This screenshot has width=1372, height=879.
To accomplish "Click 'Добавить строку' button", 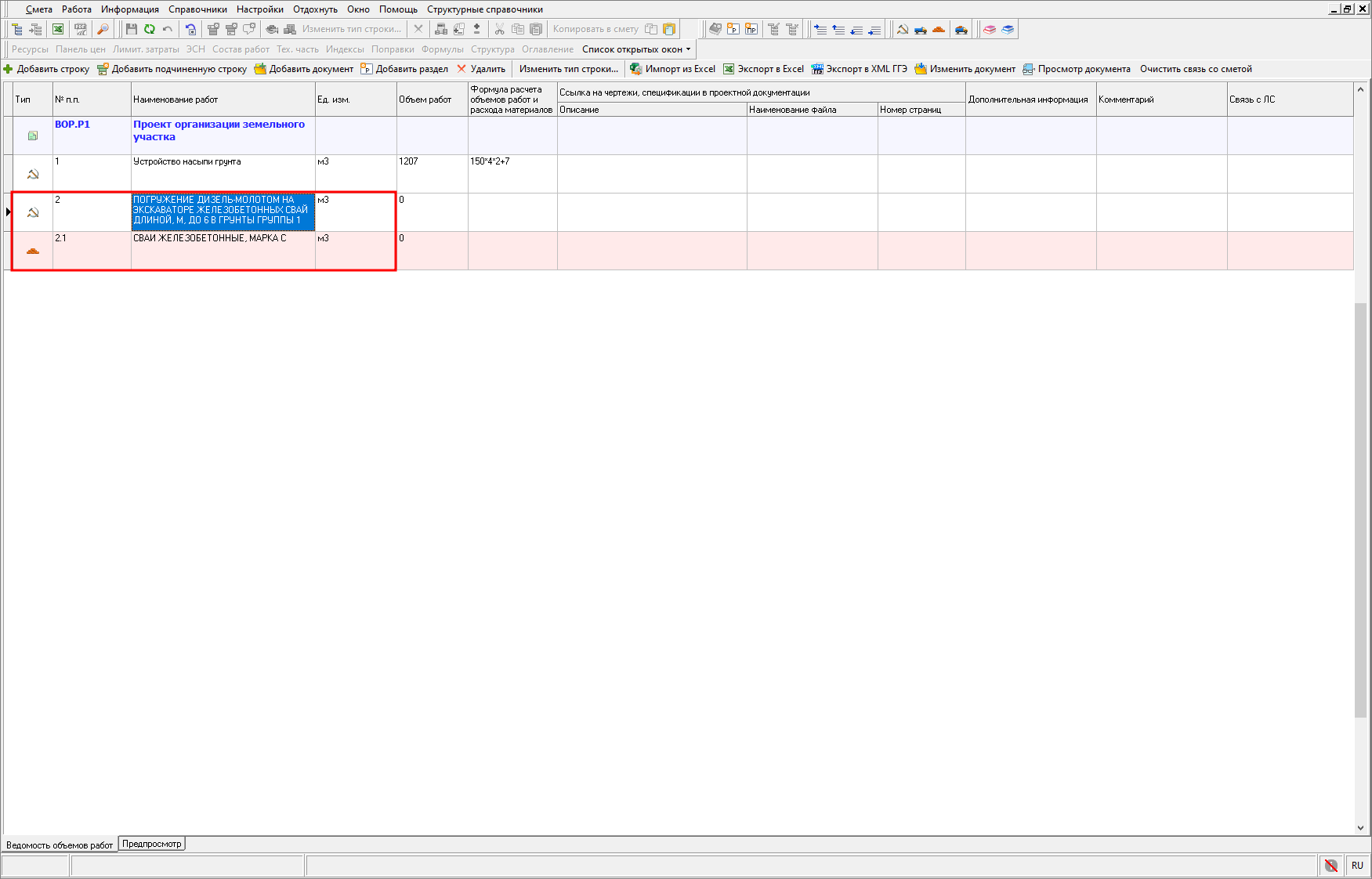I will pos(46,69).
